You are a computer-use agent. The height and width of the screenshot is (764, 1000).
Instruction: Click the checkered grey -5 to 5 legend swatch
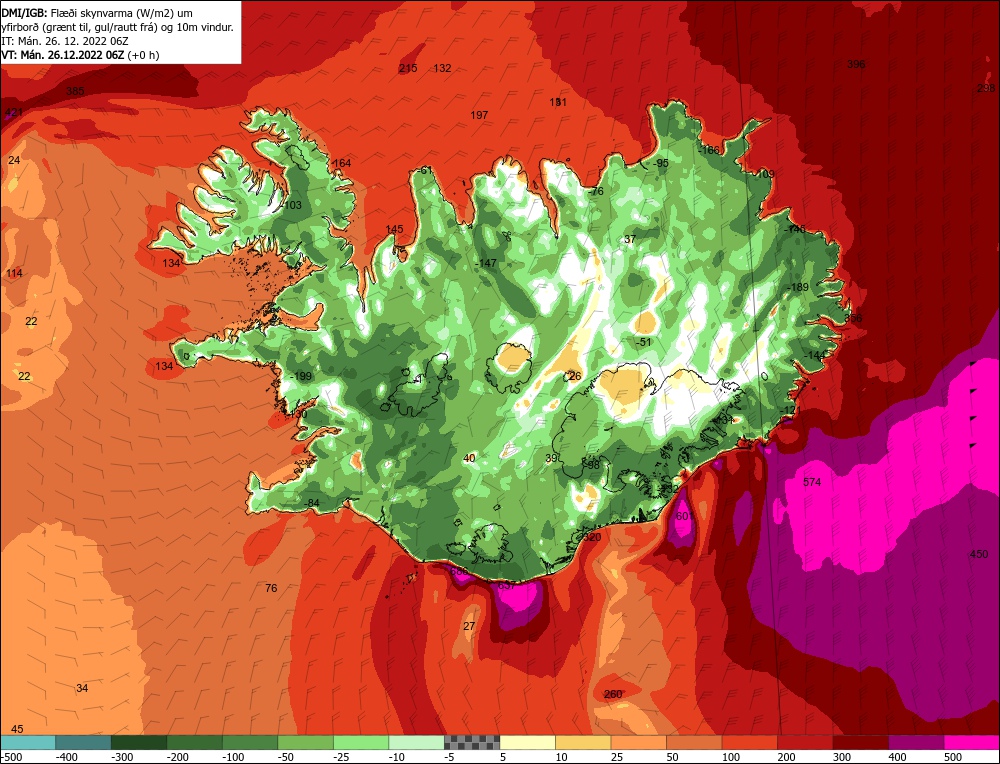pyautogui.click(x=472, y=742)
